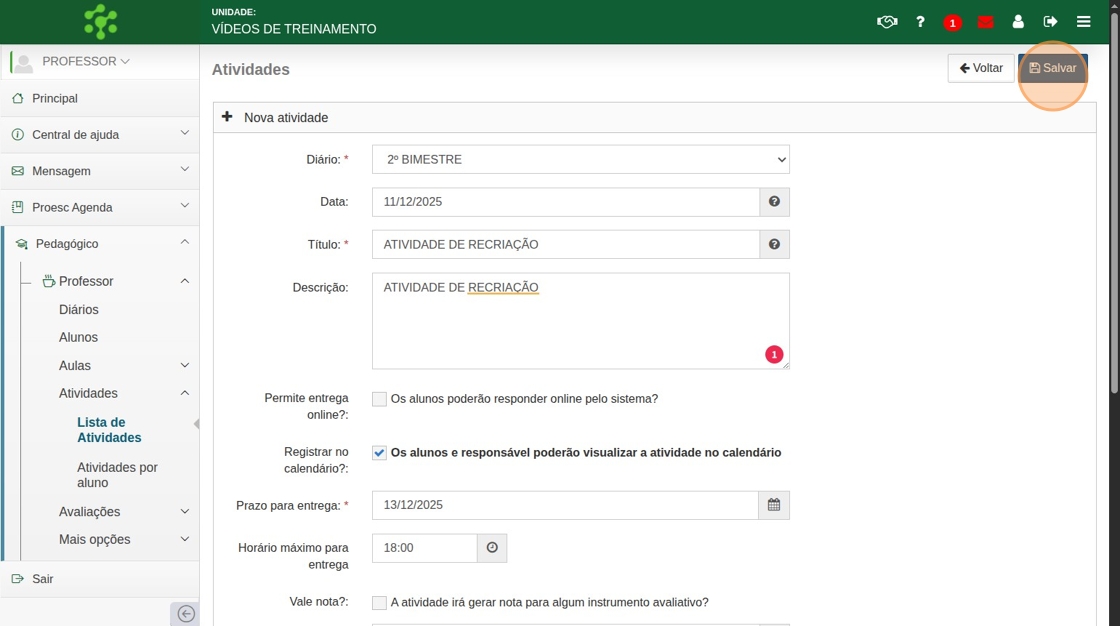The width and height of the screenshot is (1120, 626).
Task: Click the small sidebar collapse triangle
Action: (196, 424)
